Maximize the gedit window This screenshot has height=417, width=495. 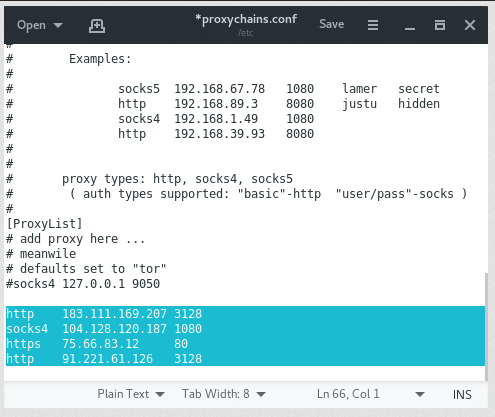point(440,25)
